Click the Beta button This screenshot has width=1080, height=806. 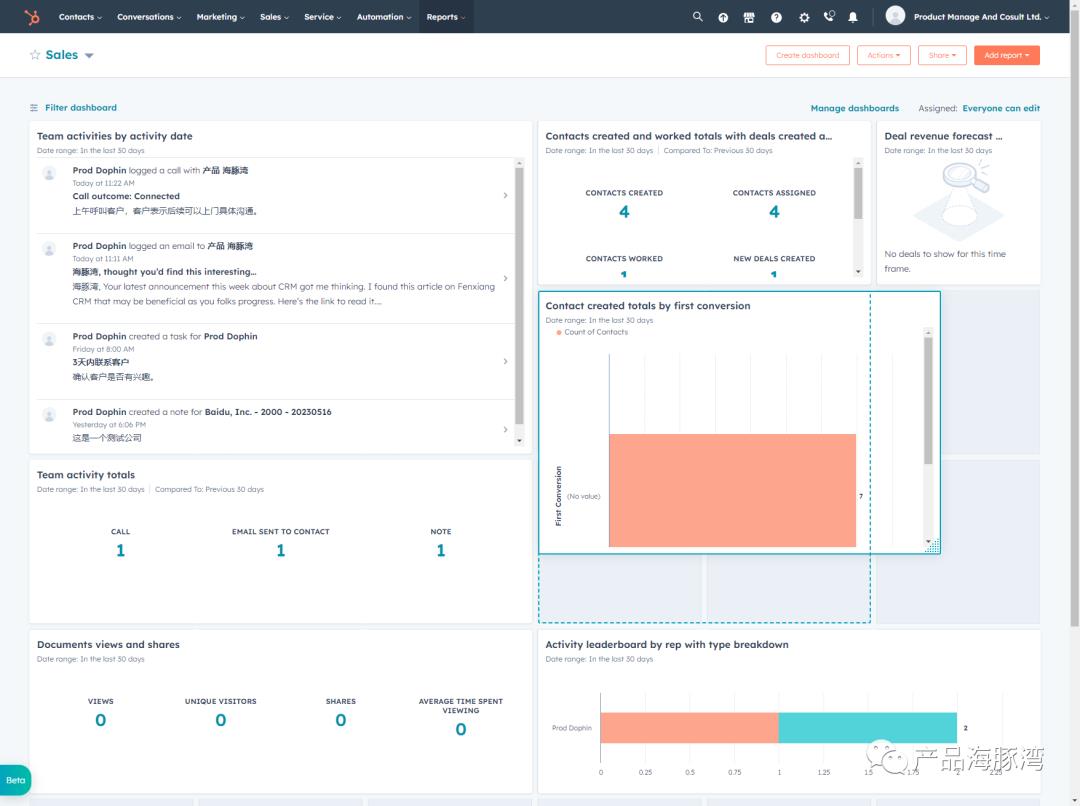pos(15,781)
